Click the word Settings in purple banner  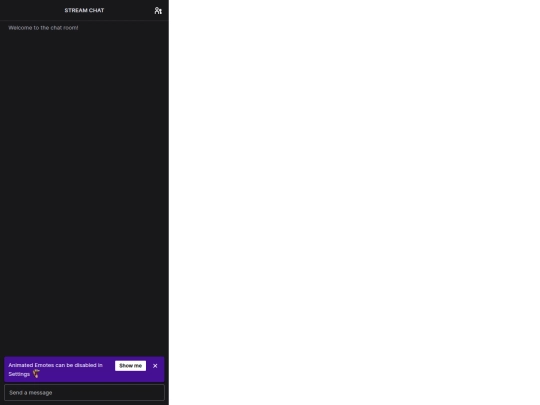click(19, 374)
